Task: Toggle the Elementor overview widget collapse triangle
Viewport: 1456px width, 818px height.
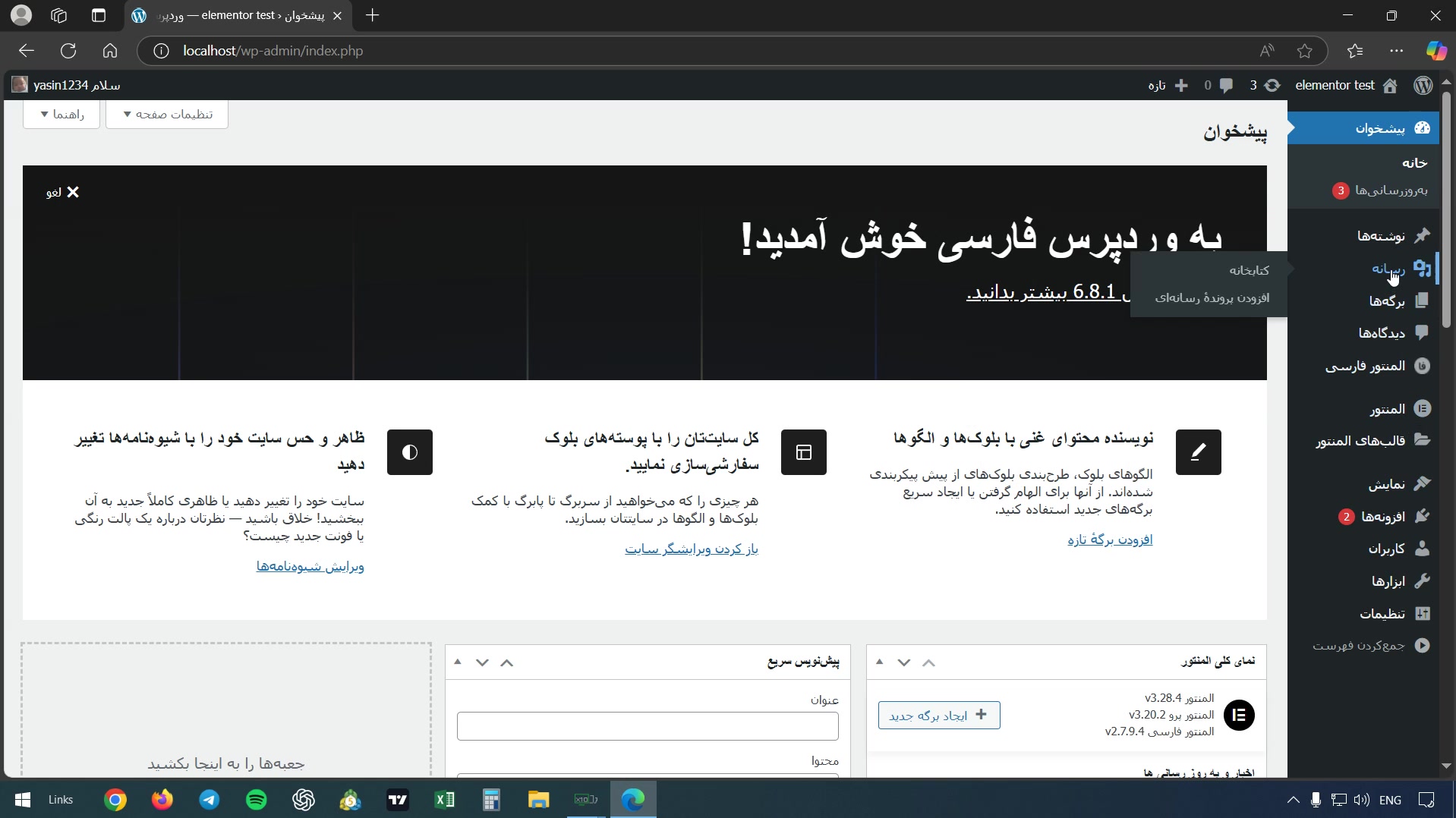Action: pos(879,662)
